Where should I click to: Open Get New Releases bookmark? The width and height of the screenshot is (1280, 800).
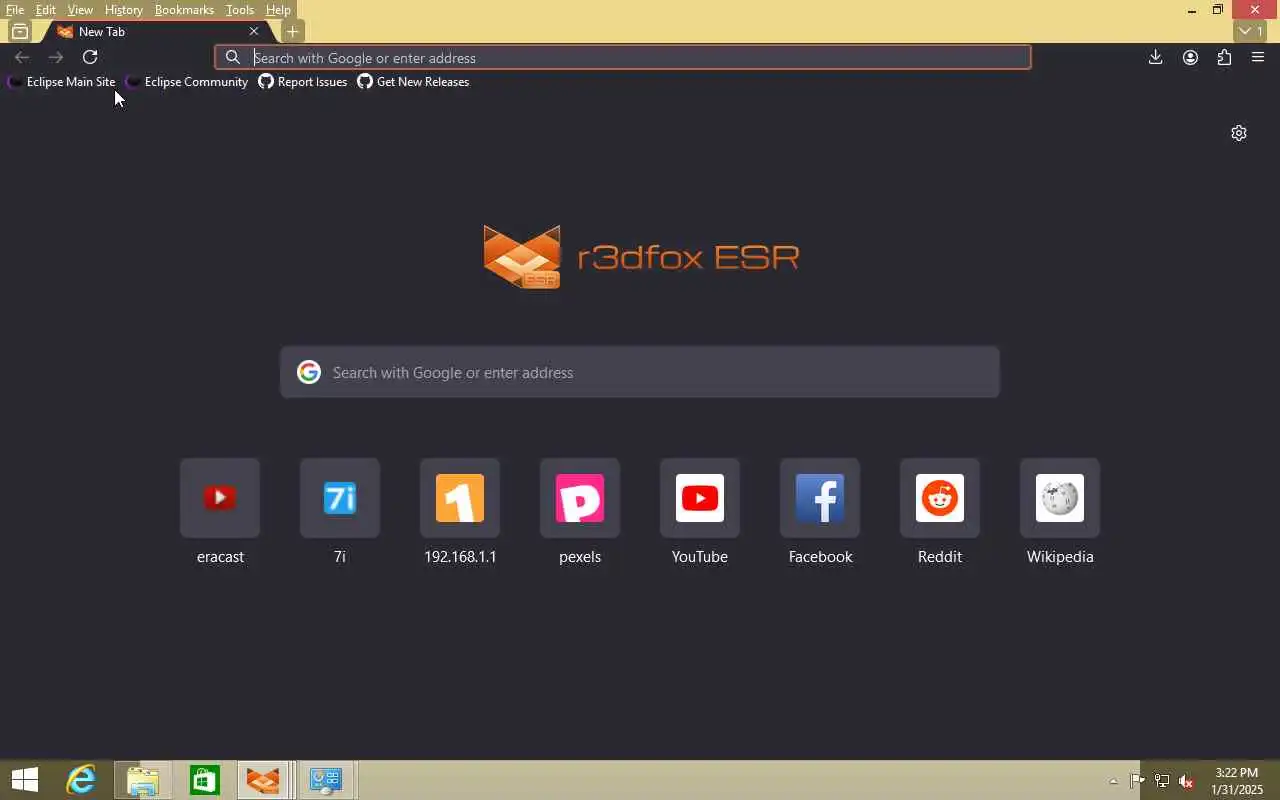tap(413, 82)
